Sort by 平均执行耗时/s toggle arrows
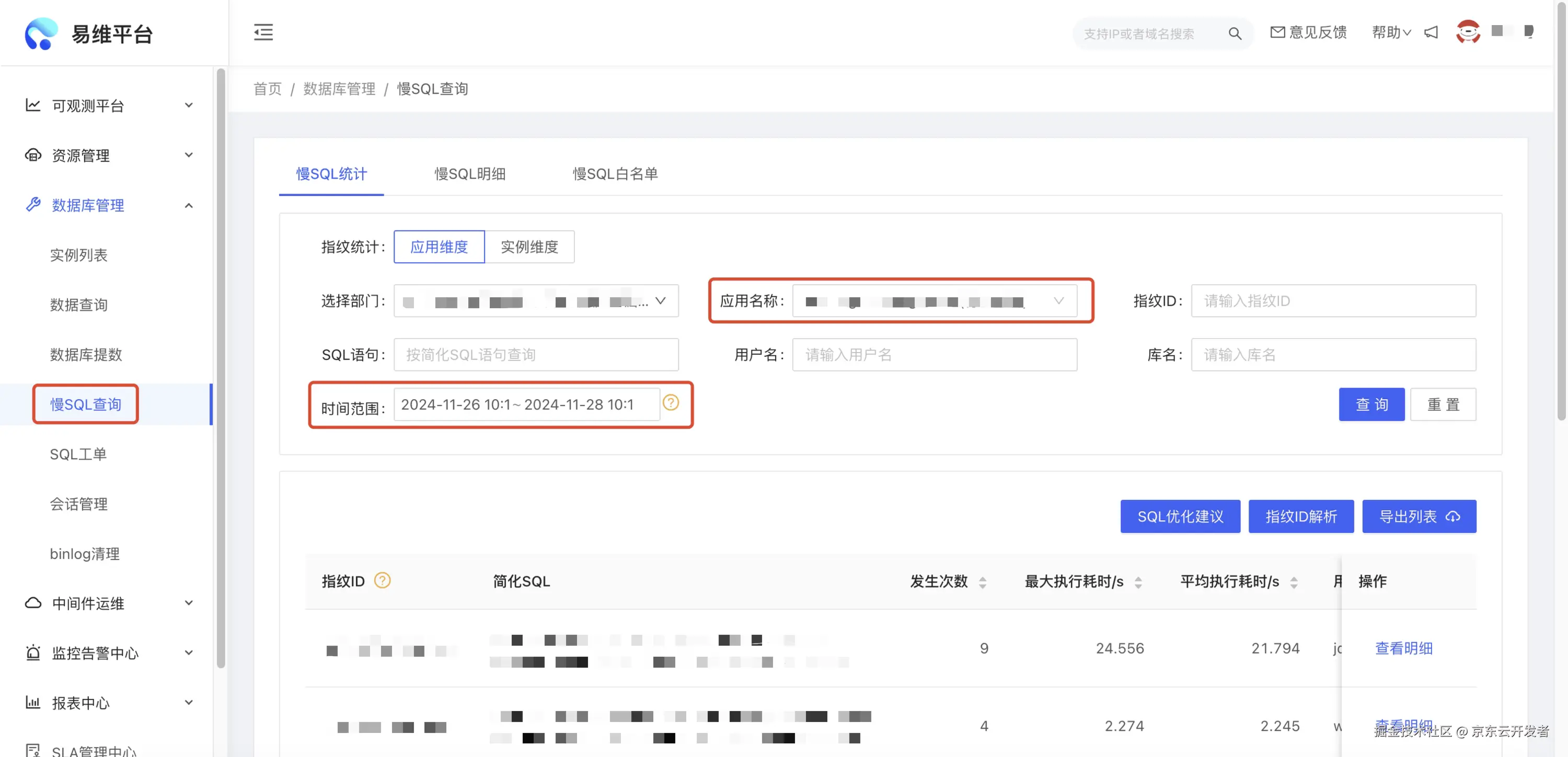 [1294, 583]
